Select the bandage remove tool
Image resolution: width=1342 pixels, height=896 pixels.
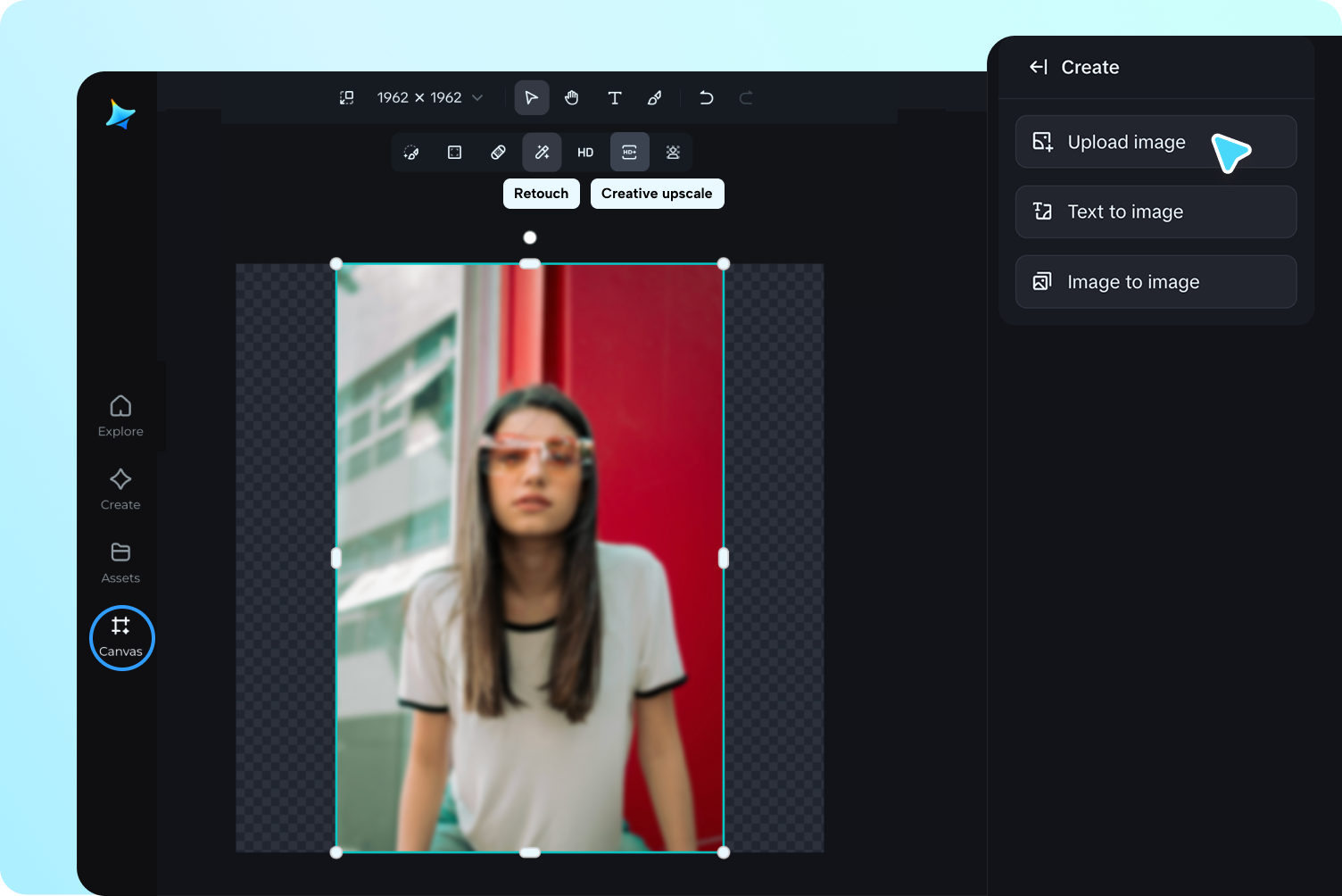498,153
